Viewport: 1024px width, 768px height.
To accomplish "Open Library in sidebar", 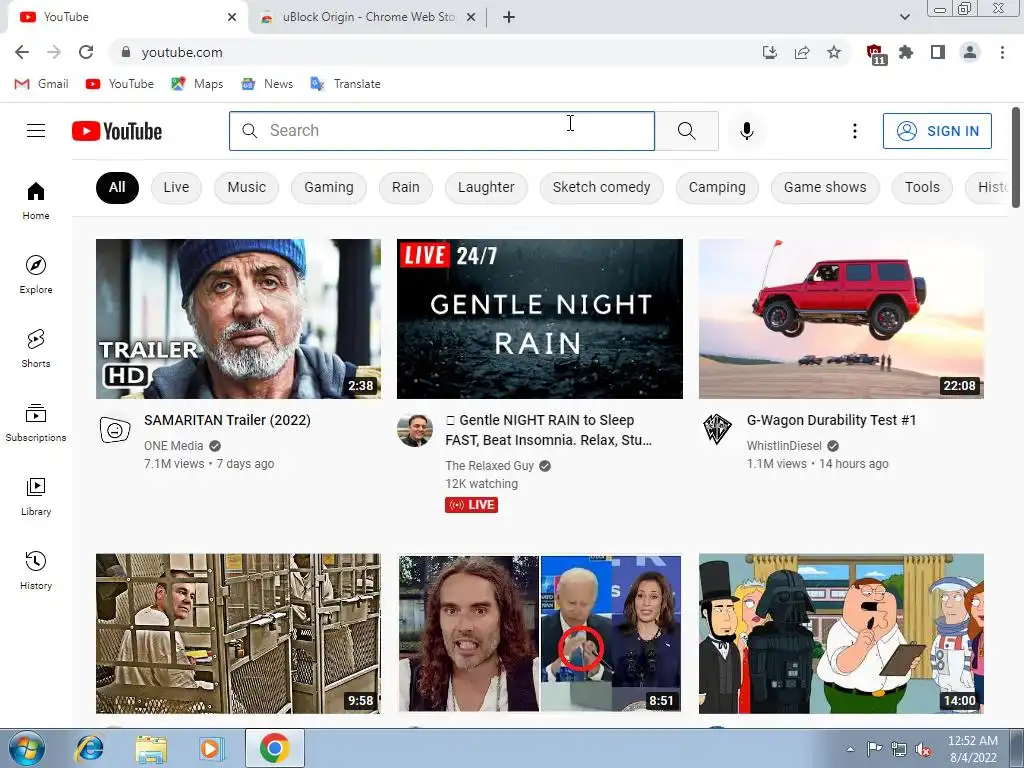I will [x=36, y=496].
